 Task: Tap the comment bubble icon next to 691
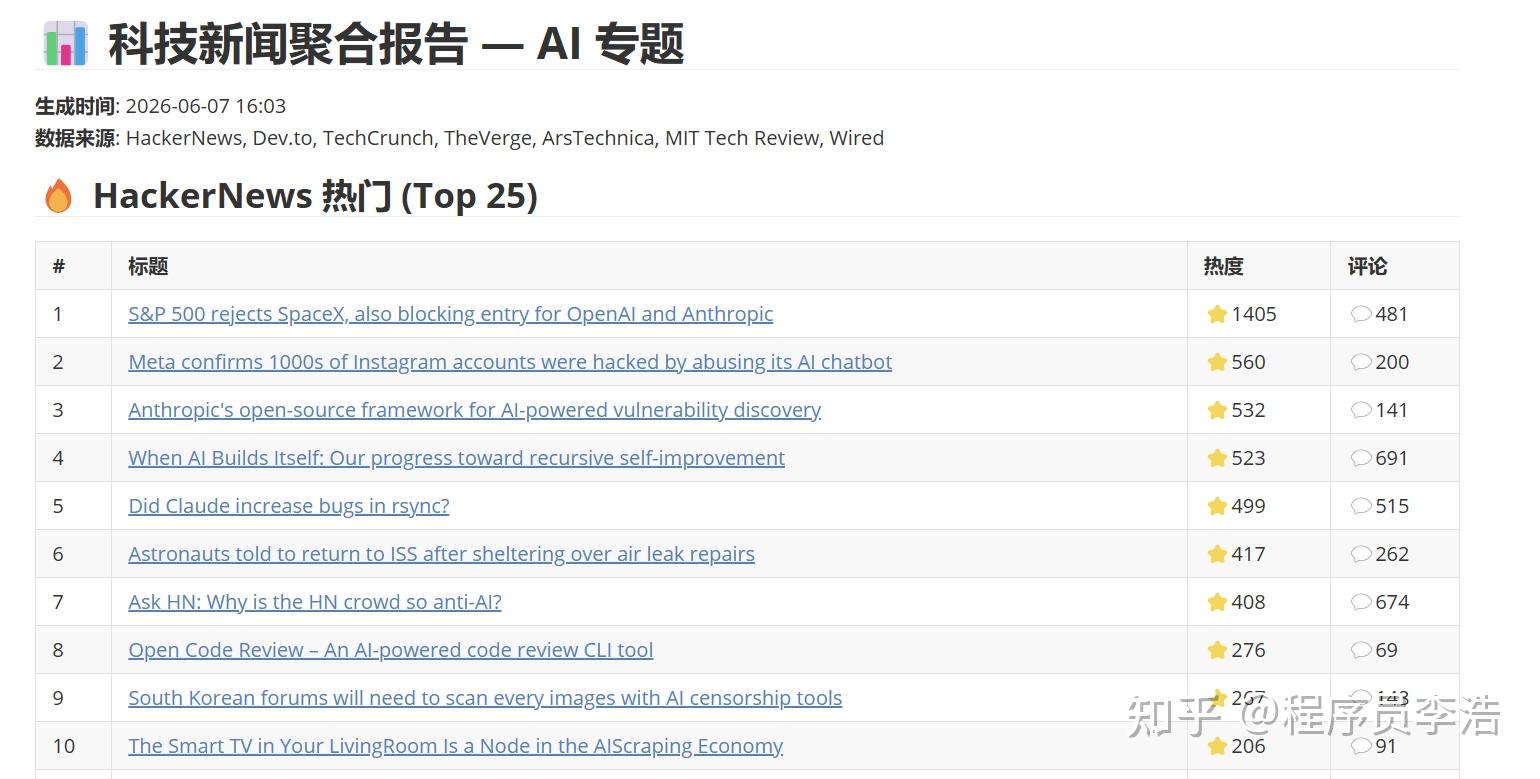[x=1361, y=458]
